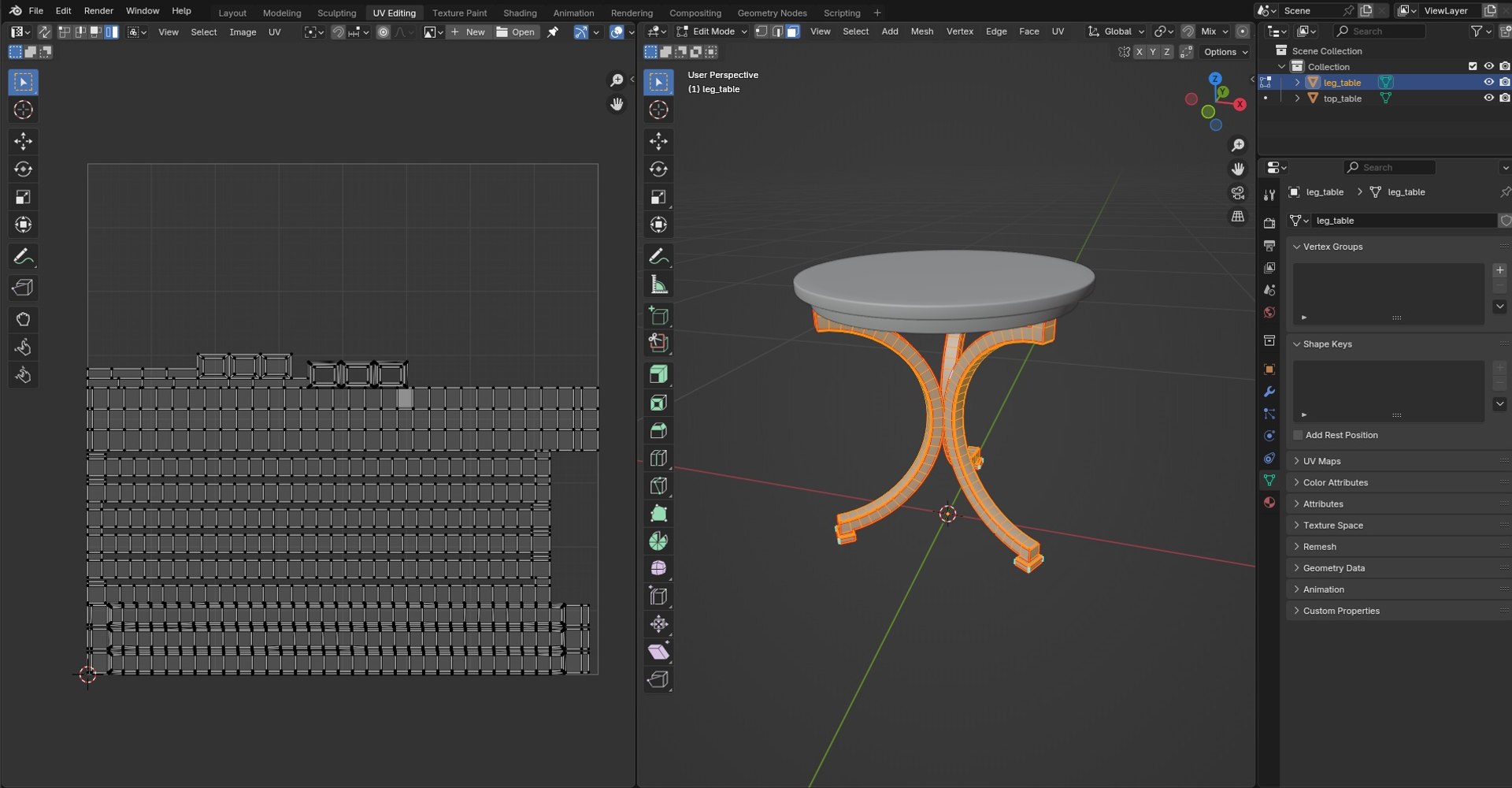
Task: Select the UV editor Move tool
Action: pos(23,142)
